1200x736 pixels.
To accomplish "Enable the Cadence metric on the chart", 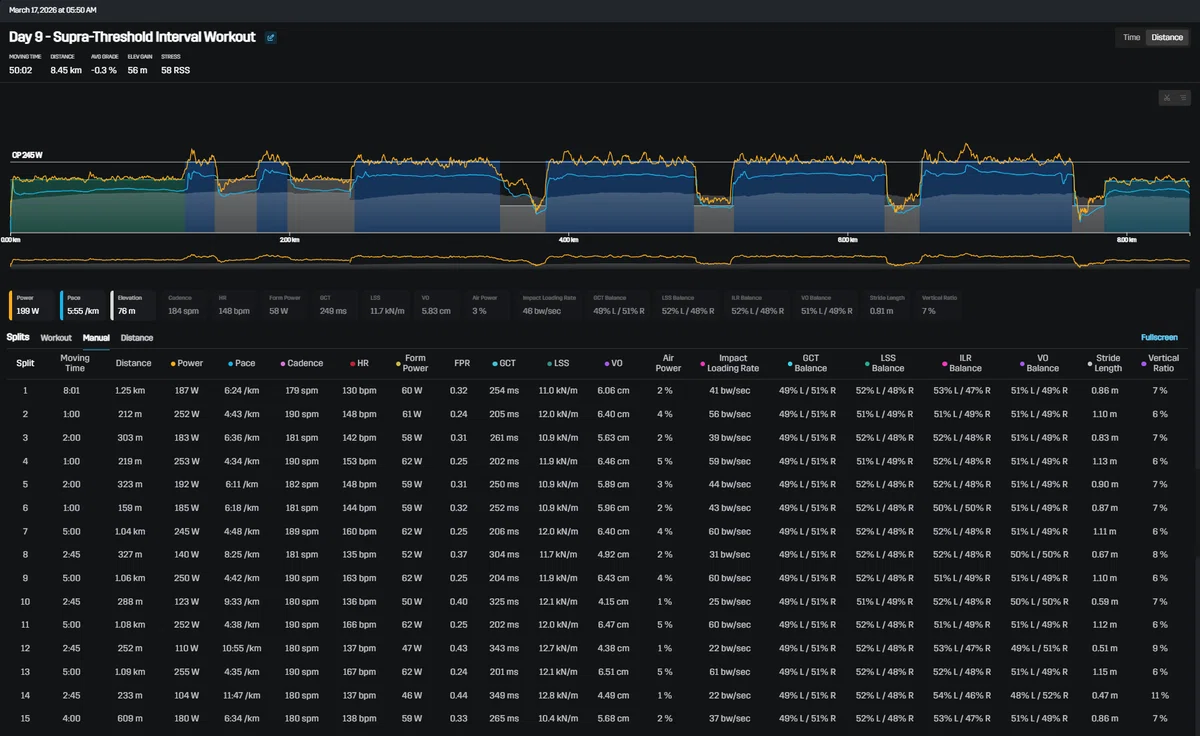I will point(185,305).
